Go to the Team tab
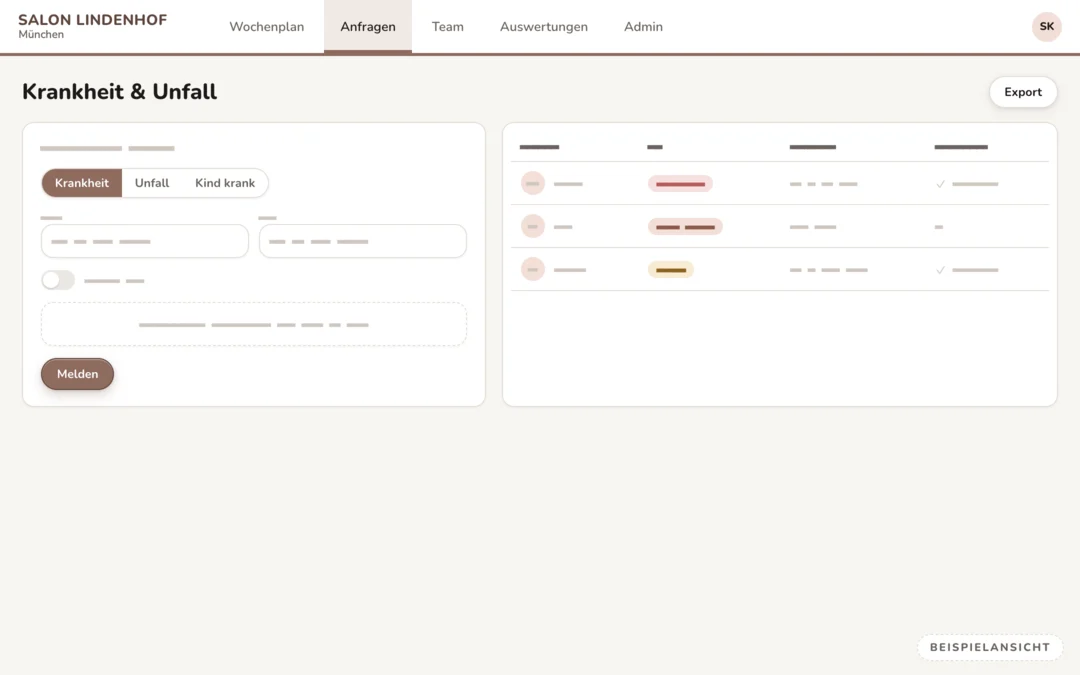This screenshot has height=675, width=1080. [x=448, y=27]
